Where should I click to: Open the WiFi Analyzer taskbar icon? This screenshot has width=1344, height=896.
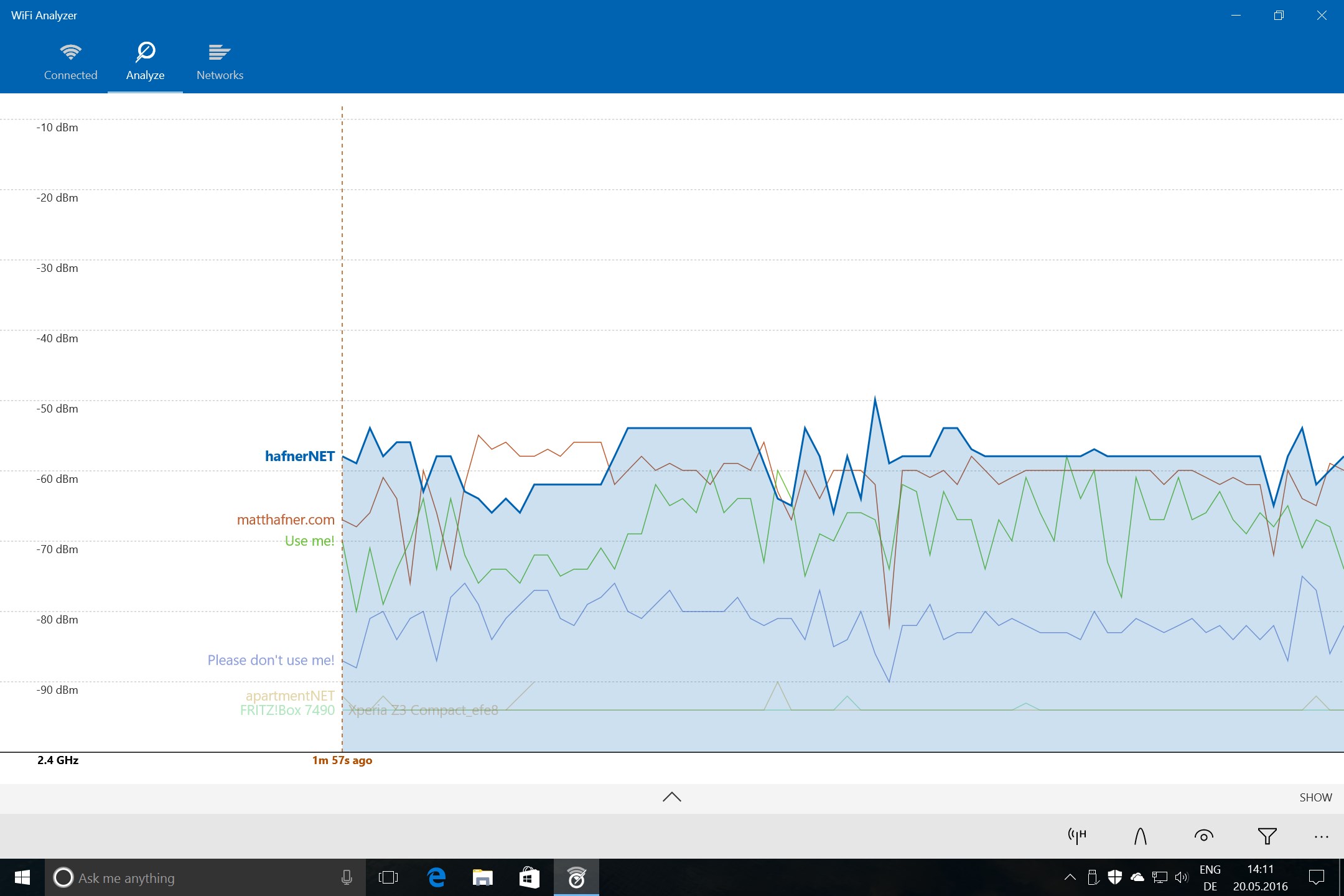click(x=576, y=877)
